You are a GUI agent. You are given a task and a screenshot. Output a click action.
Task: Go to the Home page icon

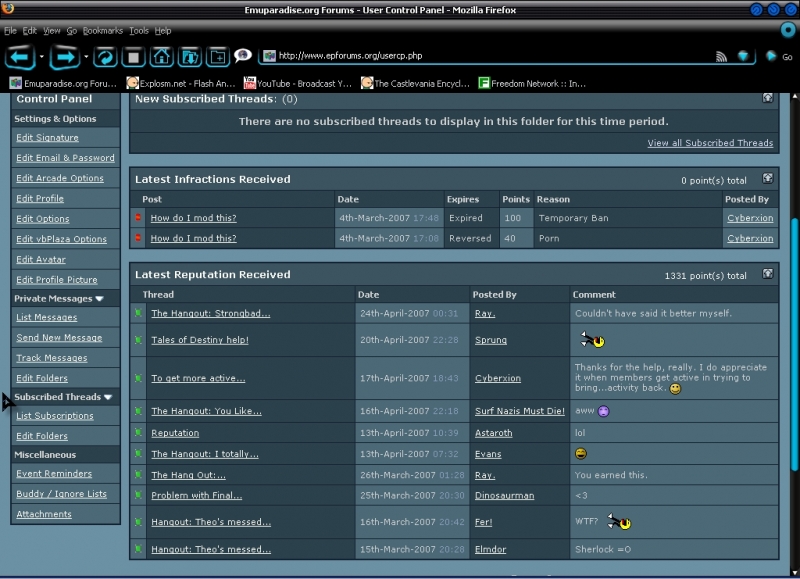tap(161, 57)
